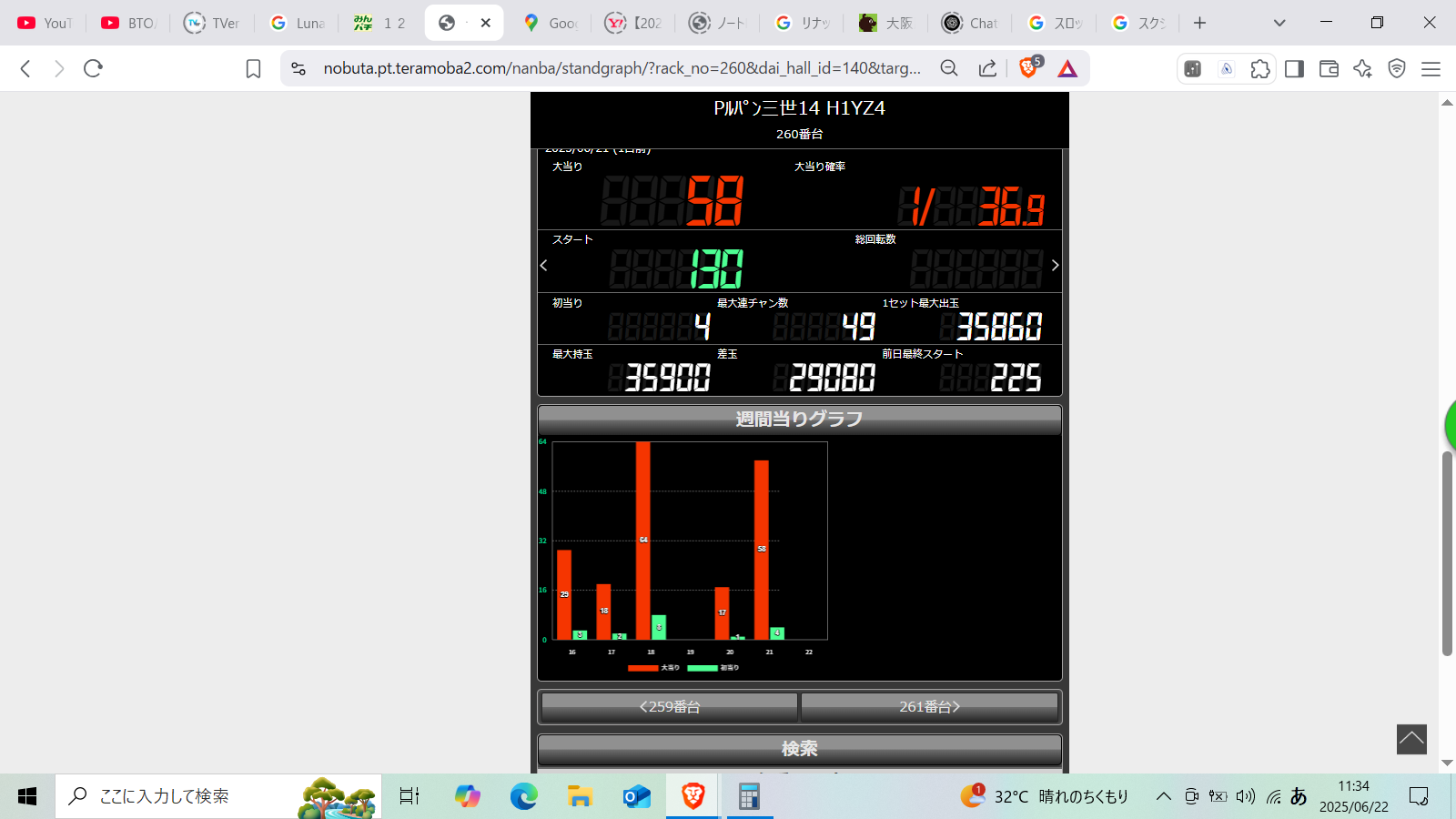Switch to the Yahoo 【202 tab
This screenshot has height=819, width=1456.
[633, 23]
